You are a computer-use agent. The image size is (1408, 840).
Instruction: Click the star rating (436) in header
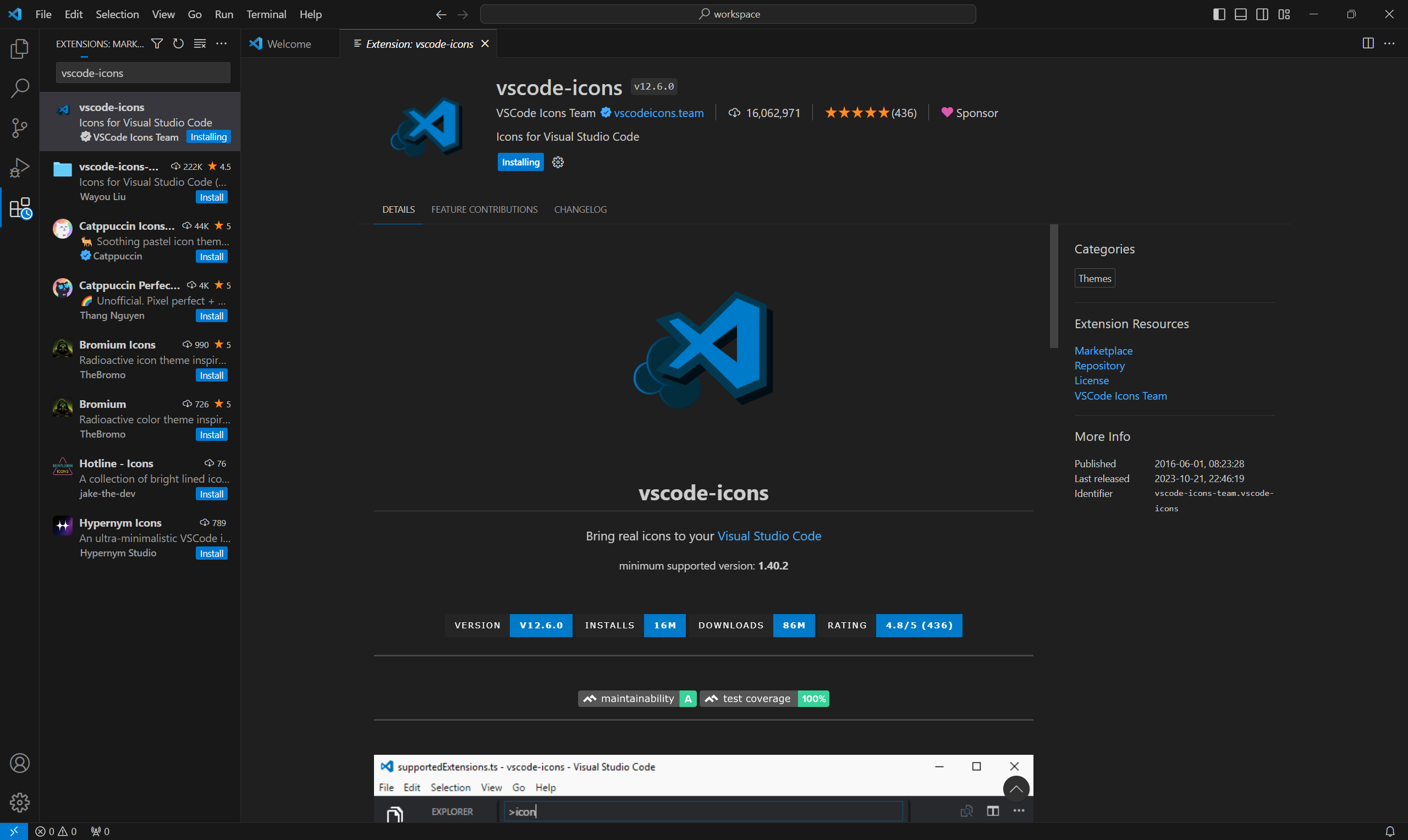pos(870,113)
